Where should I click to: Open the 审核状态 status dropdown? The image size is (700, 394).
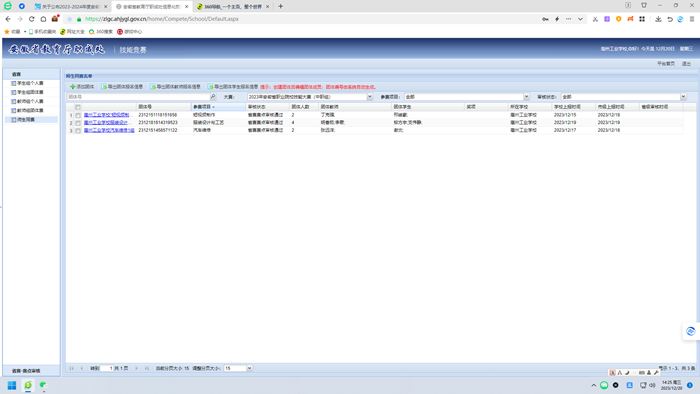[683, 96]
